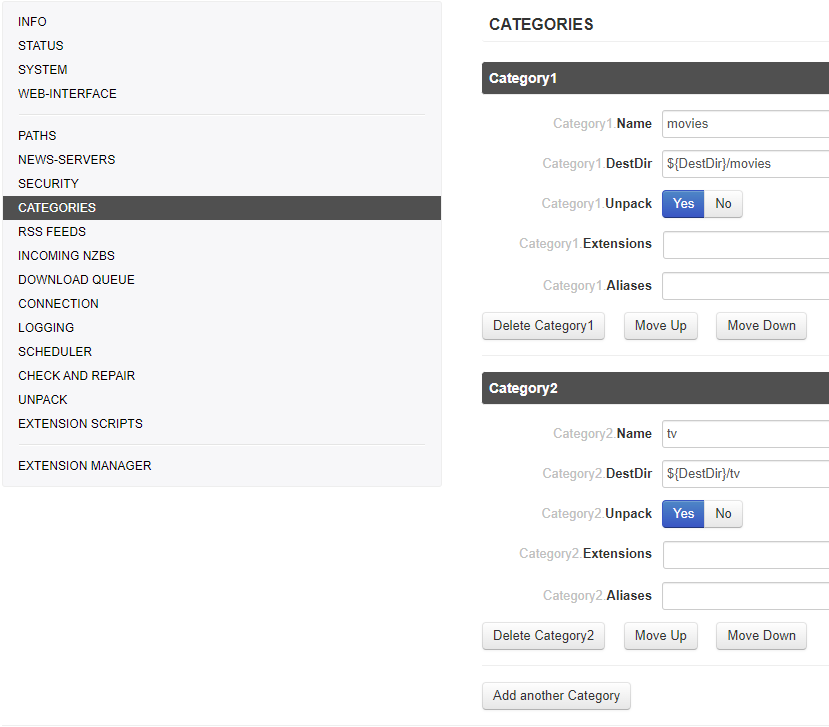829x727 pixels.
Task: Move Category2 up in the list
Action: pos(660,636)
